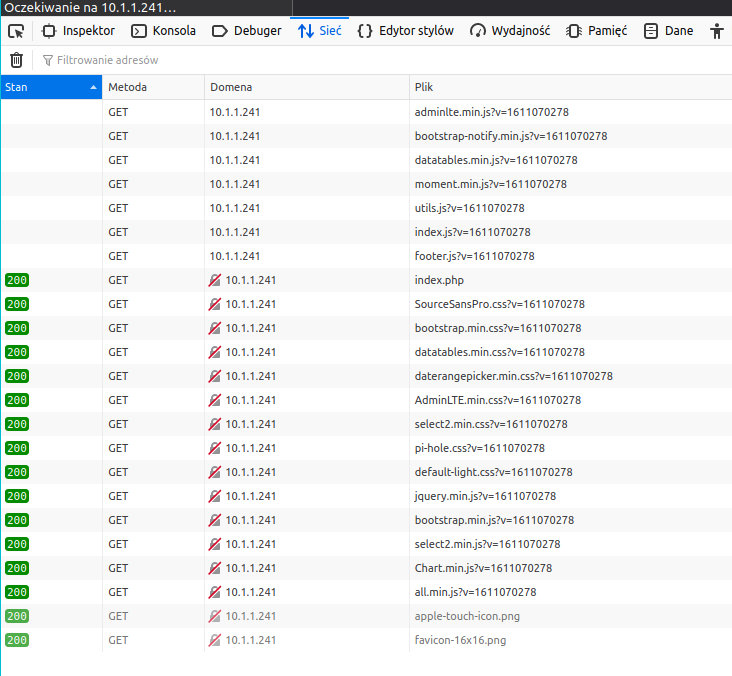Select the adminlte.min.js request row
Screen dimensions: 732x676
point(366,112)
